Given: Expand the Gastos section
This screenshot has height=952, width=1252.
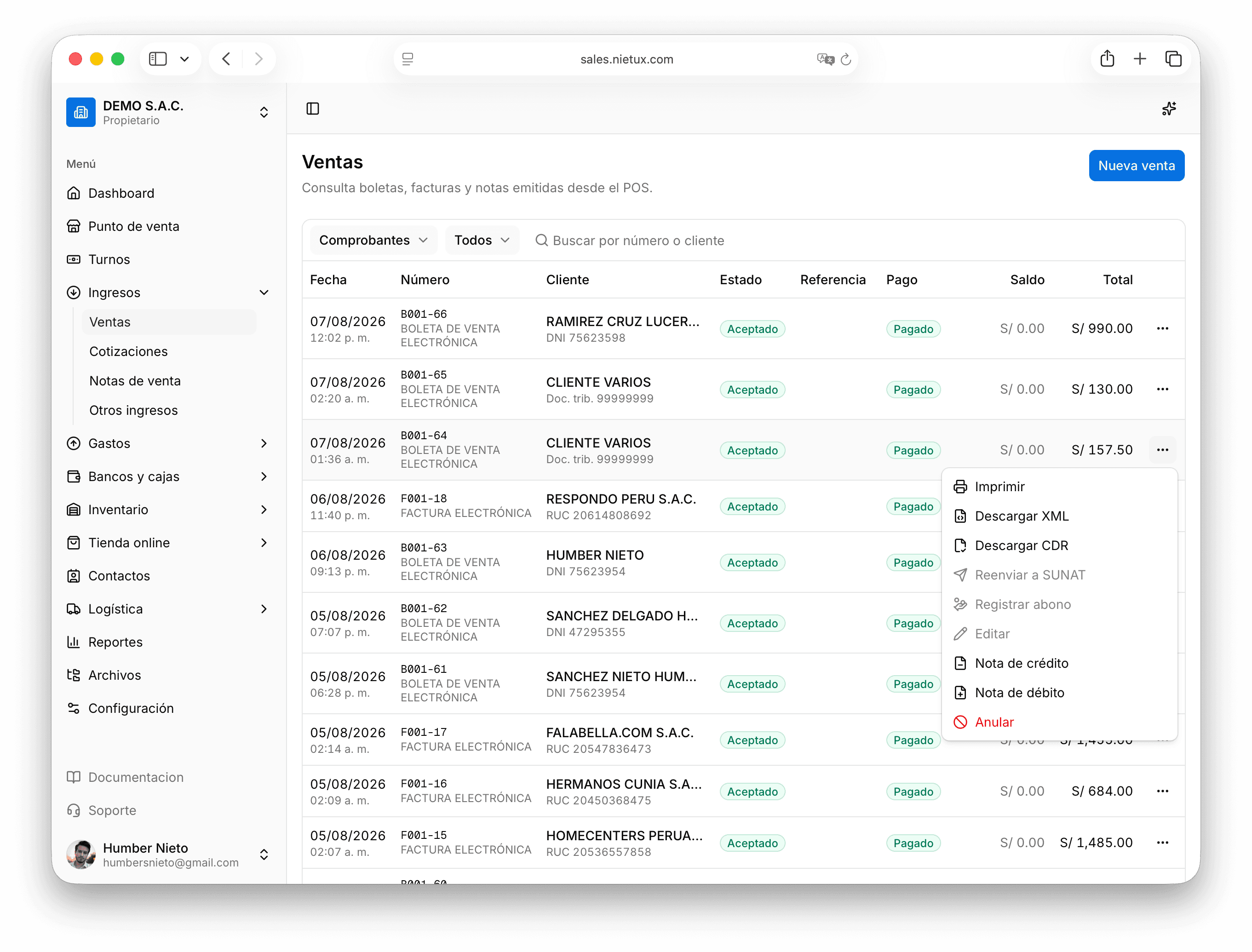Looking at the screenshot, I should click(264, 443).
